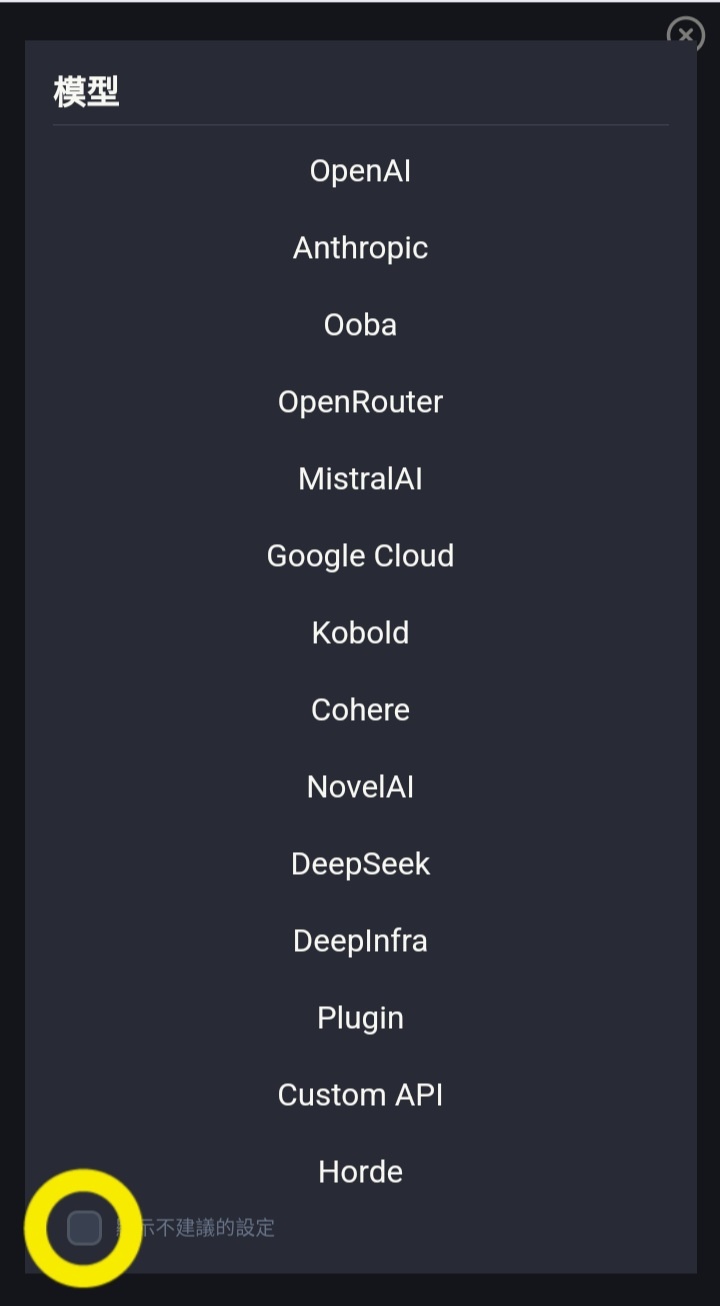
Task: Tick the checkbox inside the yellow circle
Action: [x=84, y=1227]
